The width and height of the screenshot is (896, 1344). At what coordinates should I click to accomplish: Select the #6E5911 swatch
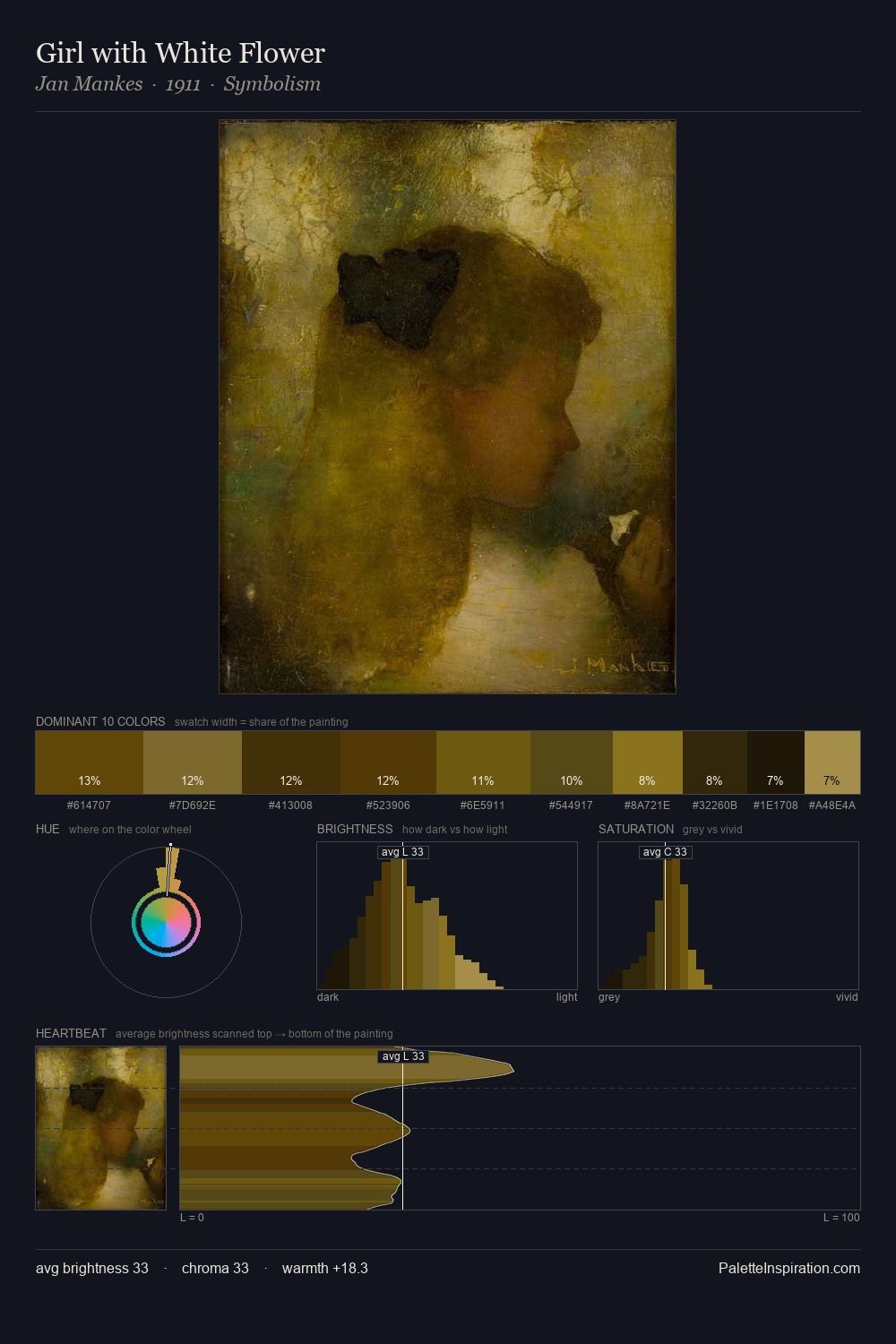tap(483, 762)
